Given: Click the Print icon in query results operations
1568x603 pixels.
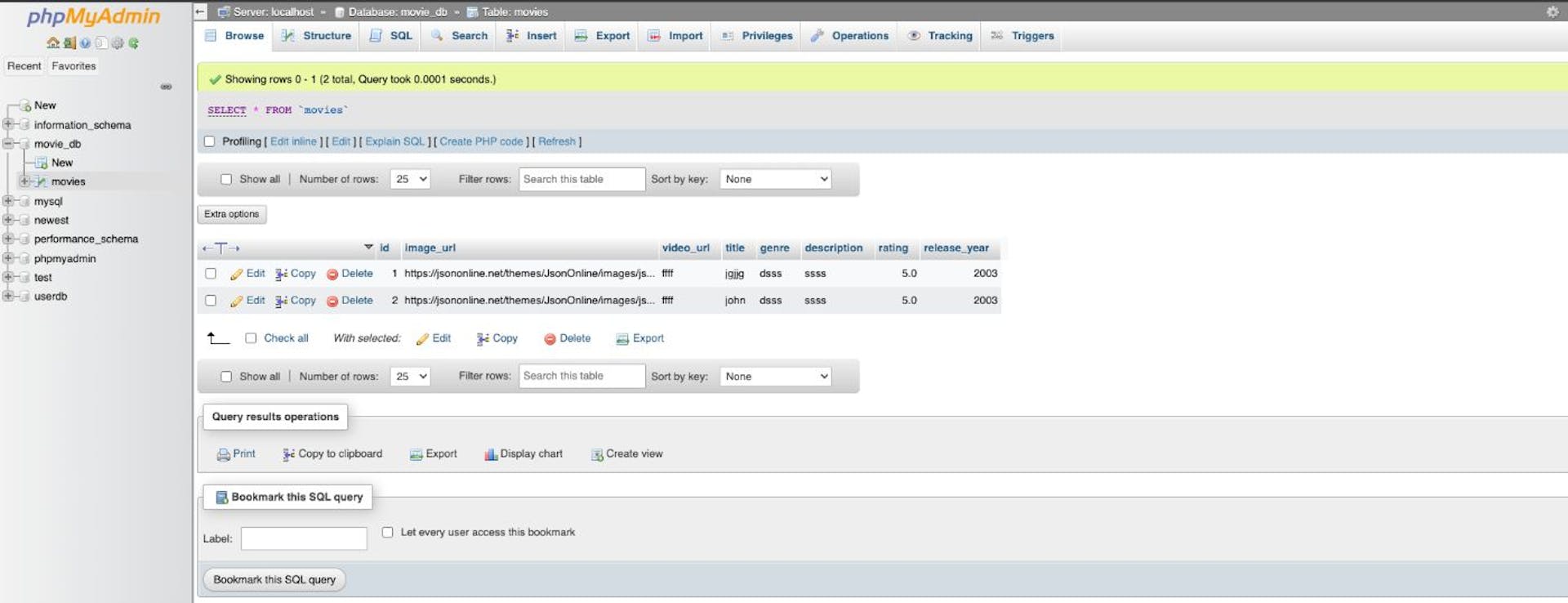Looking at the screenshot, I should pyautogui.click(x=223, y=454).
